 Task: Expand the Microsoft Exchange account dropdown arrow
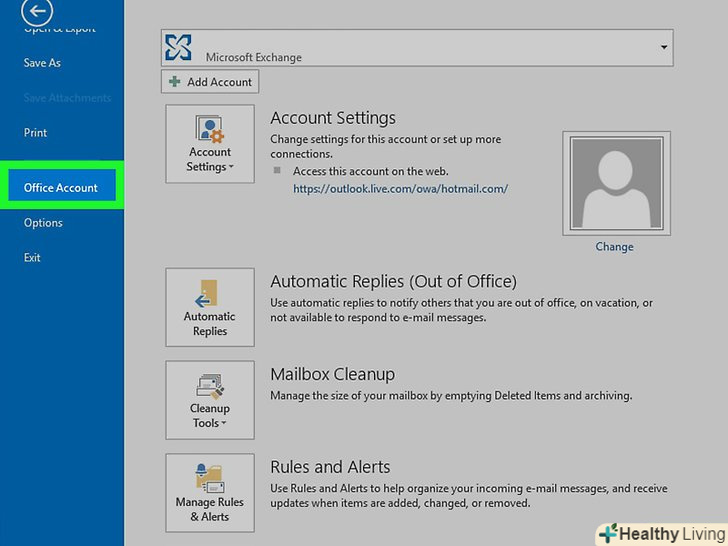[x=664, y=47]
